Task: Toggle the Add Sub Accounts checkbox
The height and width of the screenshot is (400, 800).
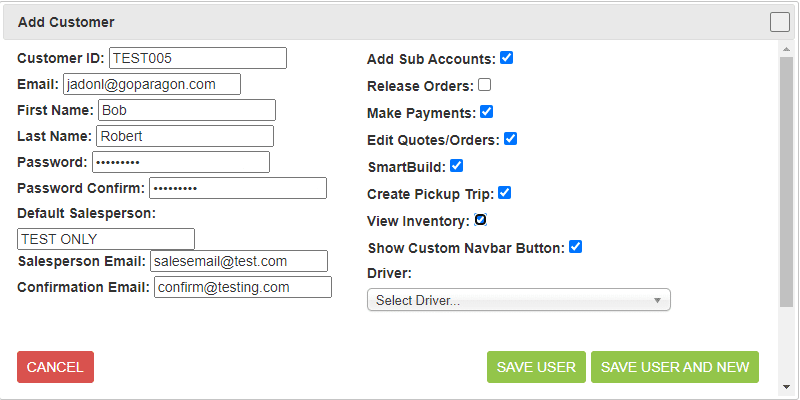Action: click(x=507, y=58)
